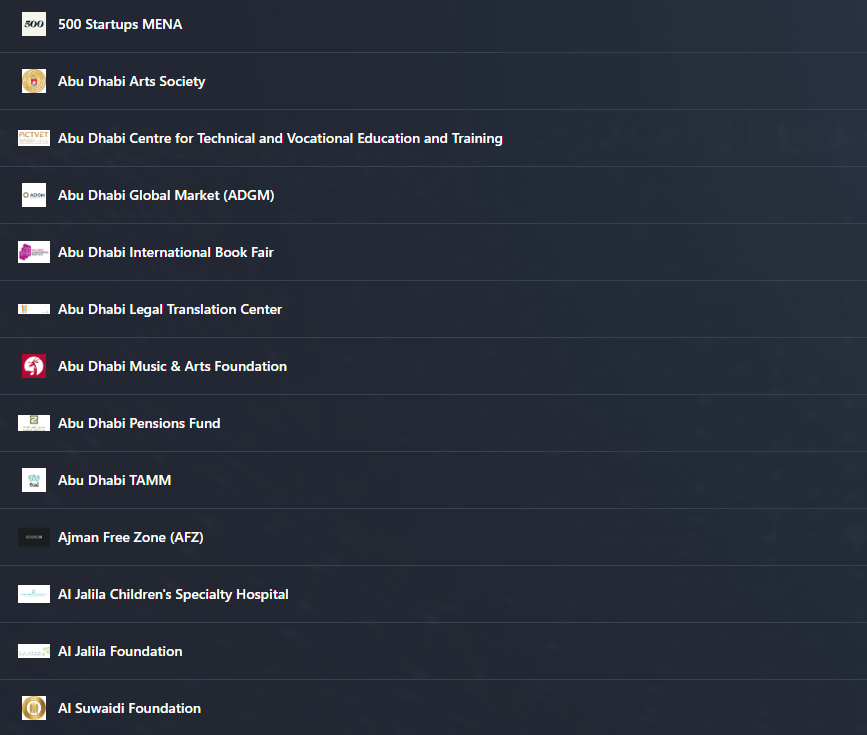Viewport: 867px width, 735px height.
Task: Click the Abu Dhabi Legal Translation Center logo
Action: [34, 309]
